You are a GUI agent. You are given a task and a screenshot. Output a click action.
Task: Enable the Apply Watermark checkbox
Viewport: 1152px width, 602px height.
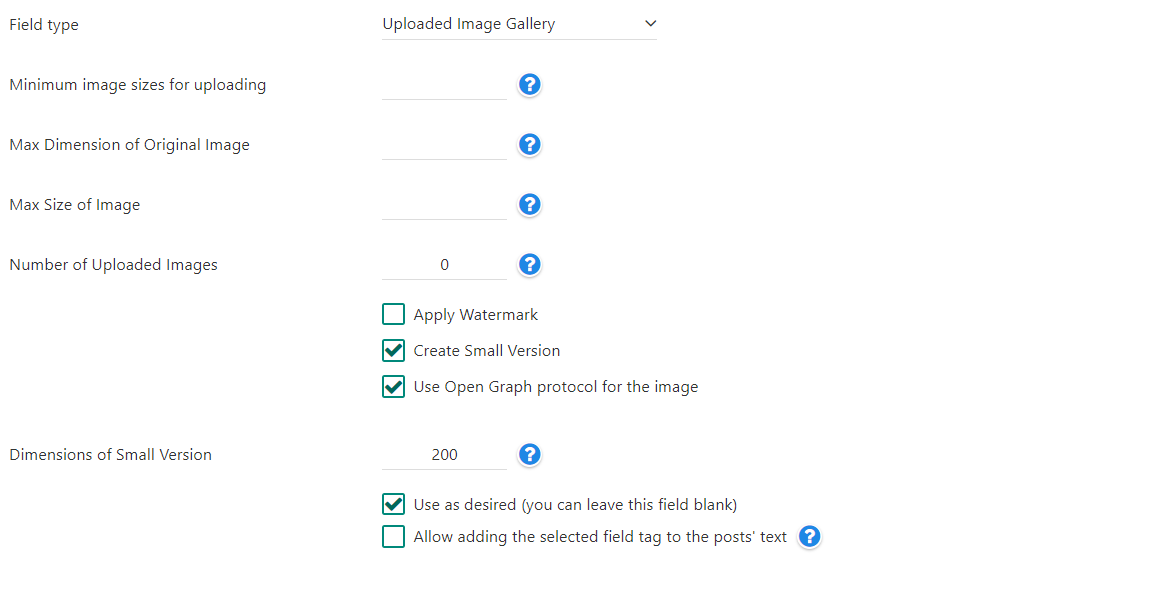tap(394, 315)
